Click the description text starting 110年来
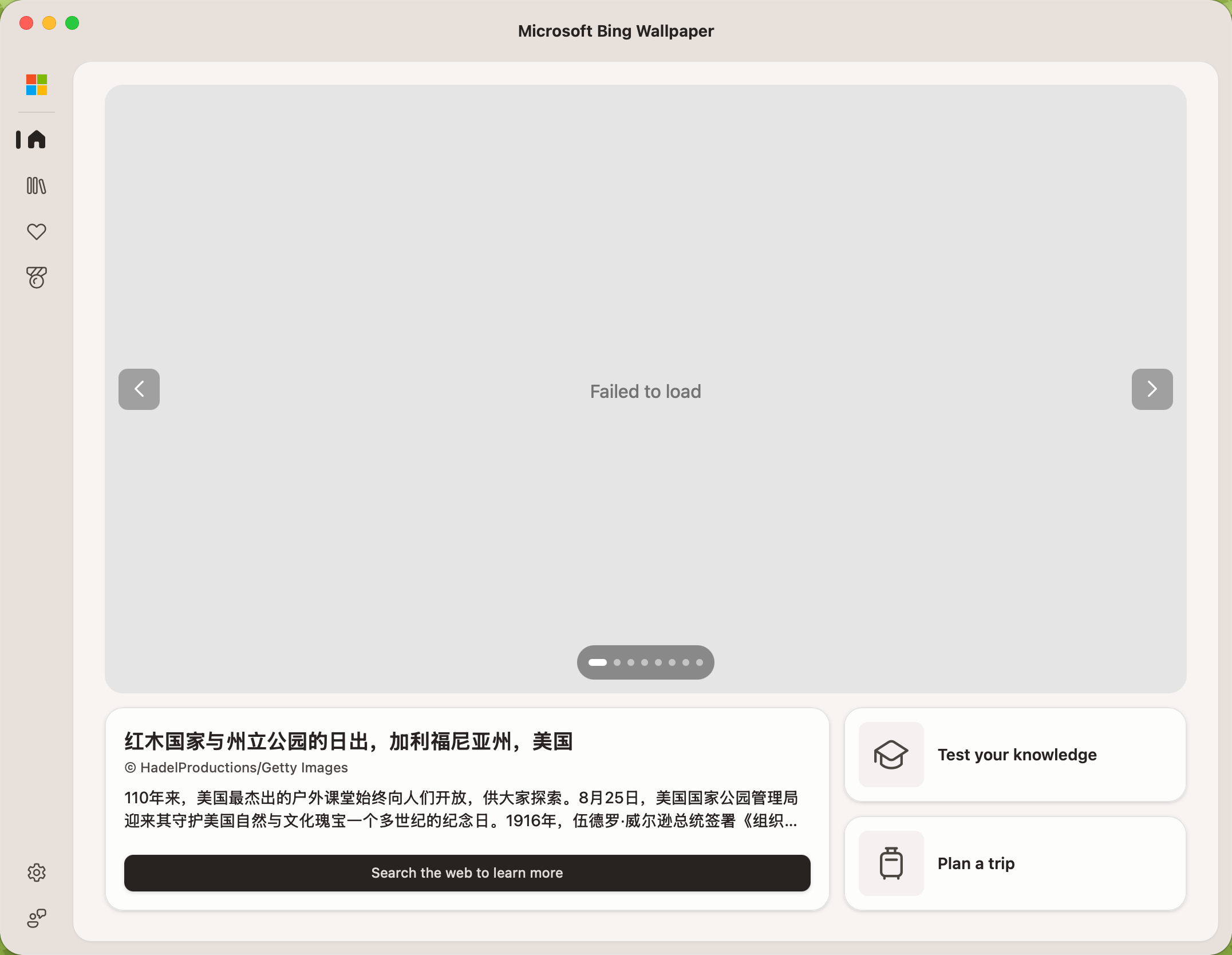The height and width of the screenshot is (955, 1232). click(x=461, y=810)
